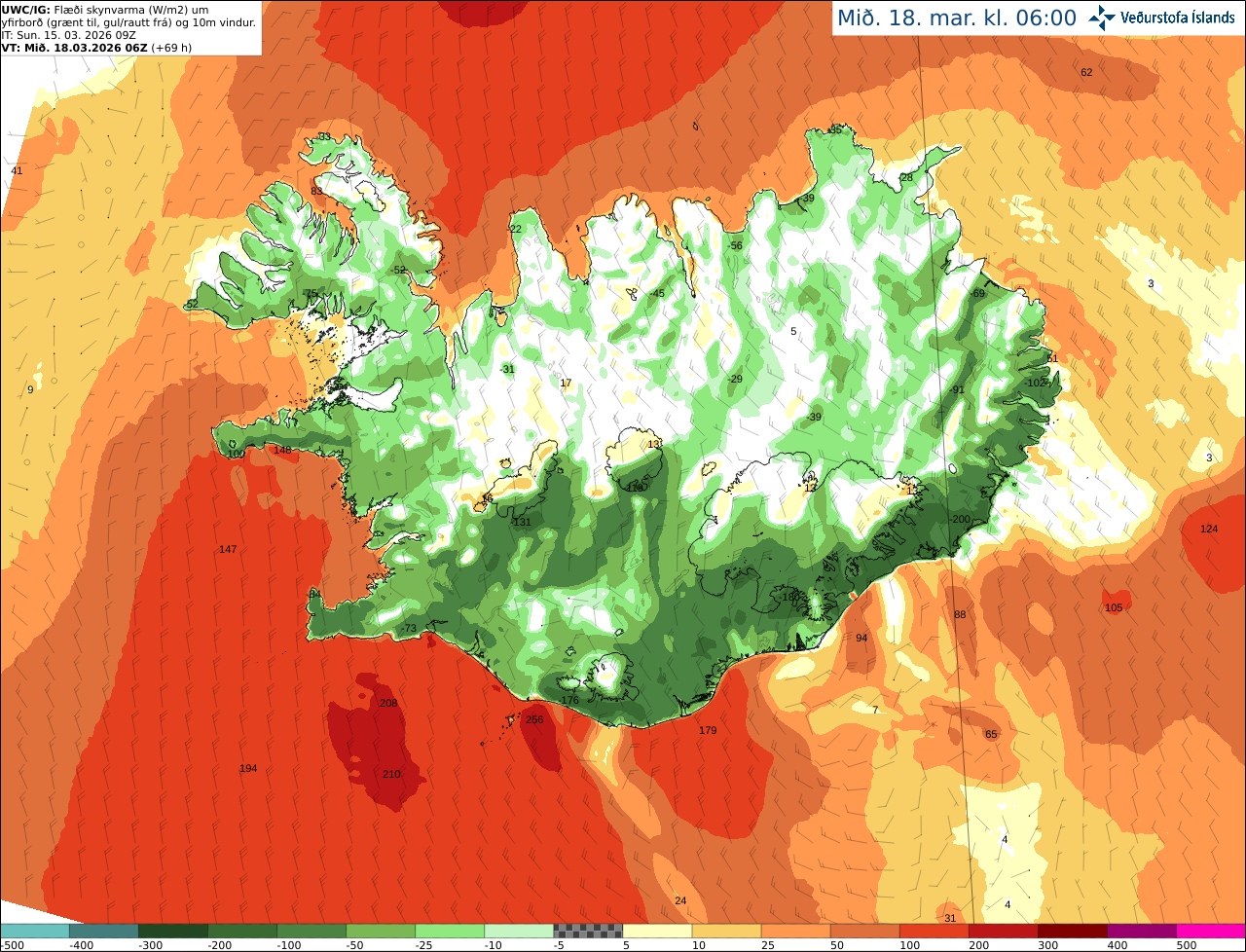Click the -91 value in east Iceland
Viewport: 1246px width, 952px height.
(x=957, y=389)
